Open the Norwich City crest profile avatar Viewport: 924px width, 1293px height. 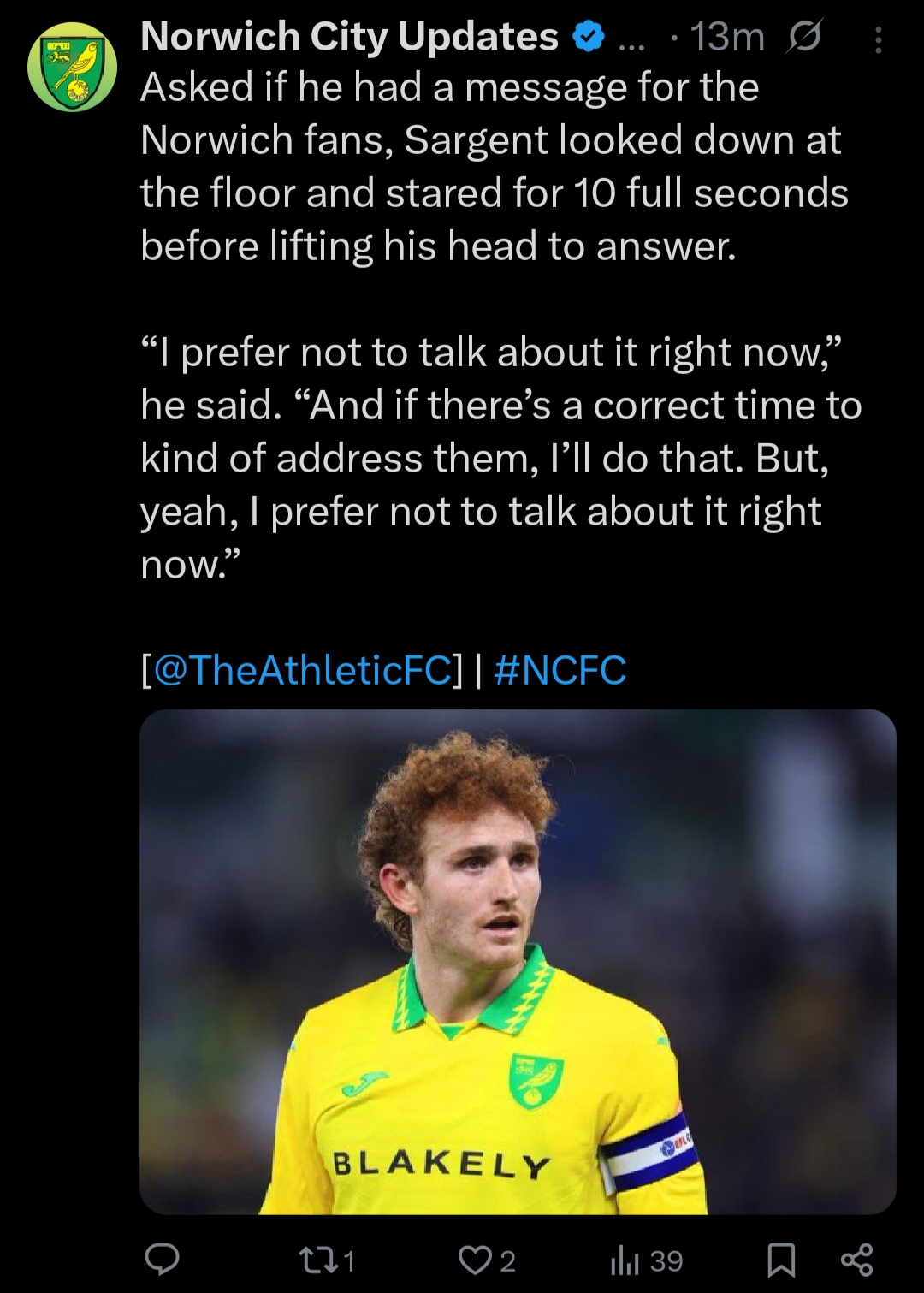(x=72, y=67)
